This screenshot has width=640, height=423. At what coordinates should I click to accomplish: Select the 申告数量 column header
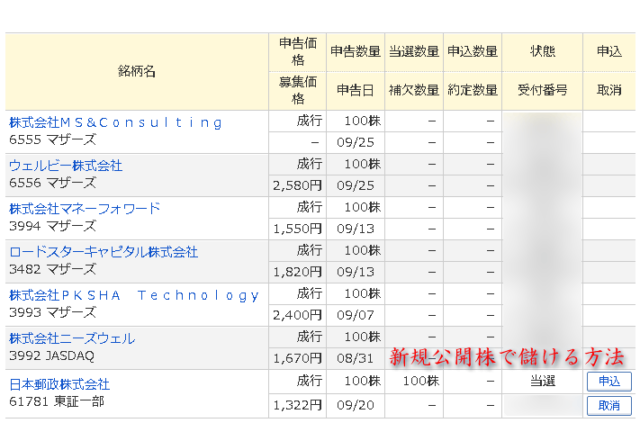[356, 52]
